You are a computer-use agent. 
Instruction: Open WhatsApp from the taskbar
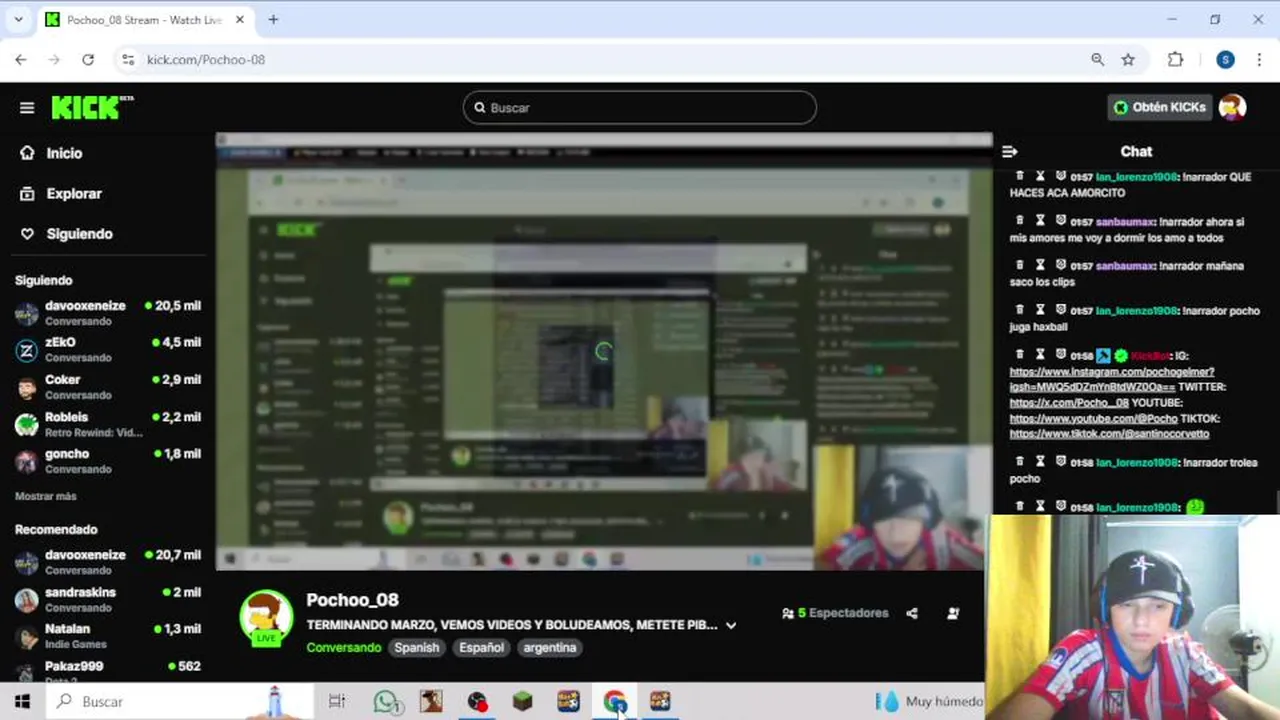[x=387, y=701]
